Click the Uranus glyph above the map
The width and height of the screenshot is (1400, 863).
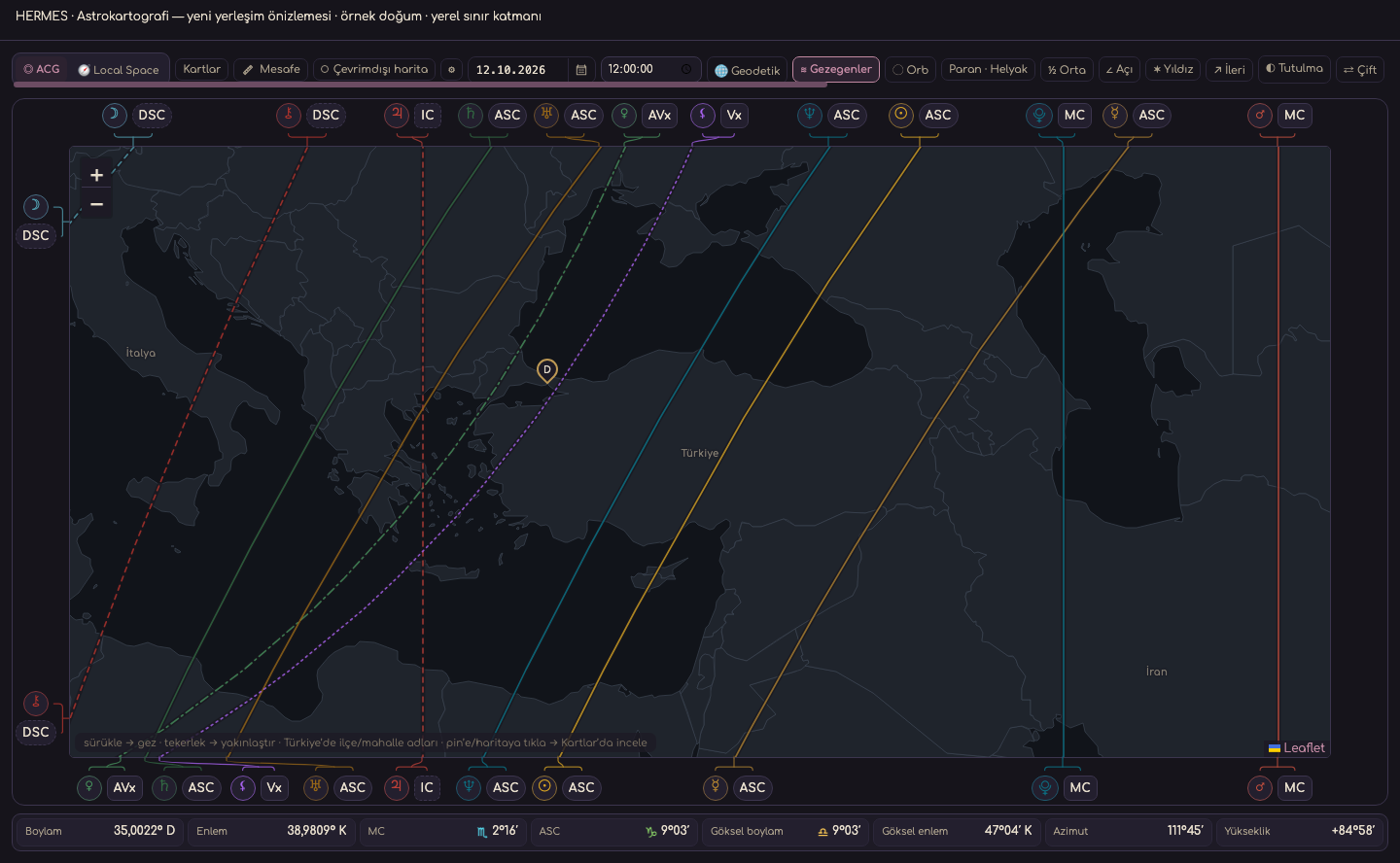(x=546, y=115)
